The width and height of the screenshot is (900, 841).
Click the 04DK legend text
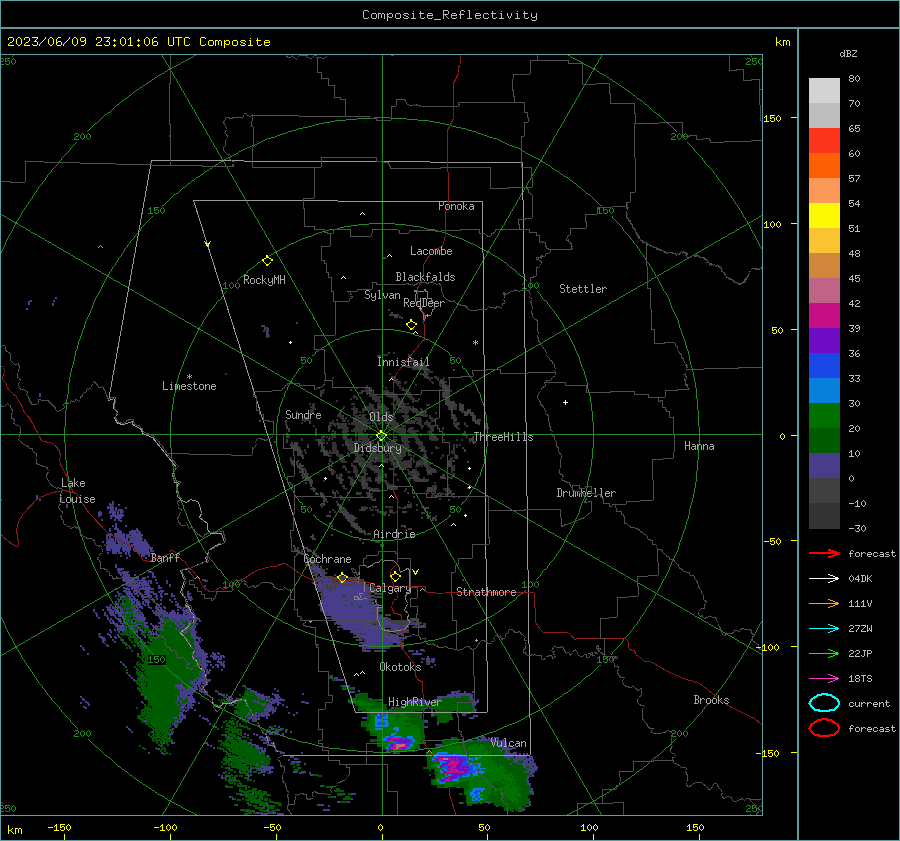click(x=860, y=579)
